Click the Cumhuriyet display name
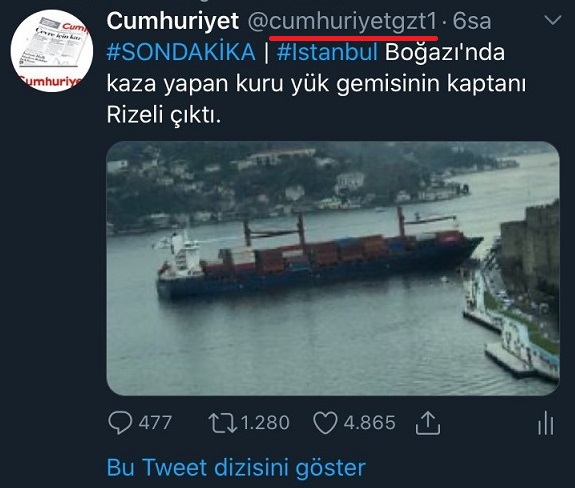 point(173,21)
